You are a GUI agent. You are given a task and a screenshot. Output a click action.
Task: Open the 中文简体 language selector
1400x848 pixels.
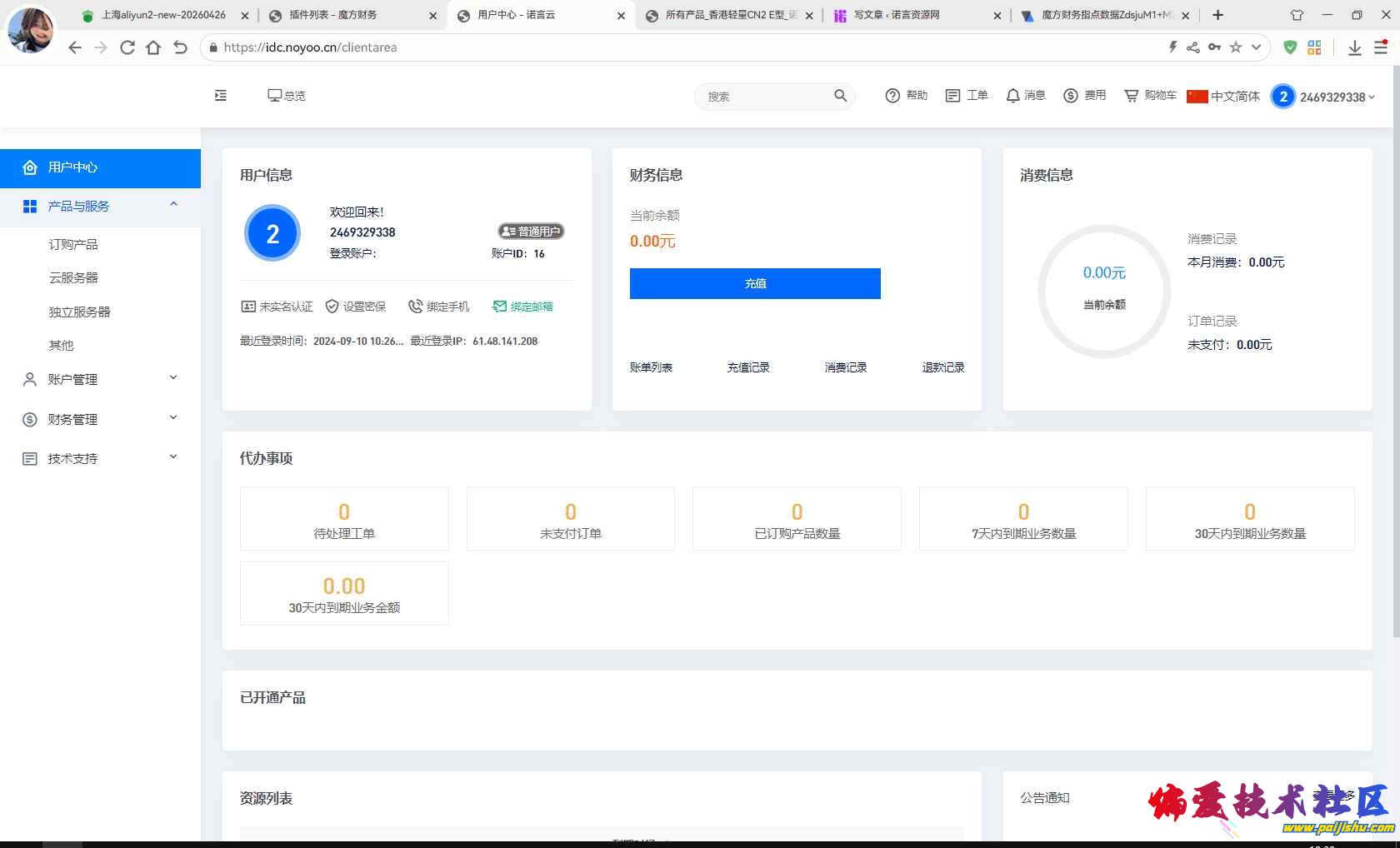click(x=1223, y=96)
